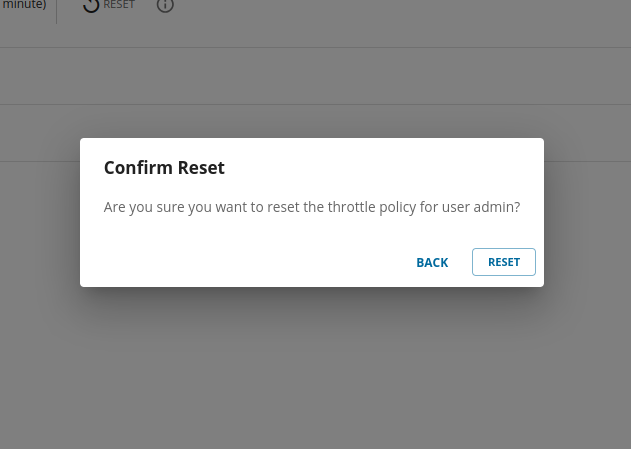Click the word "Confirm" in dialog heading

pyautogui.click(x=139, y=168)
